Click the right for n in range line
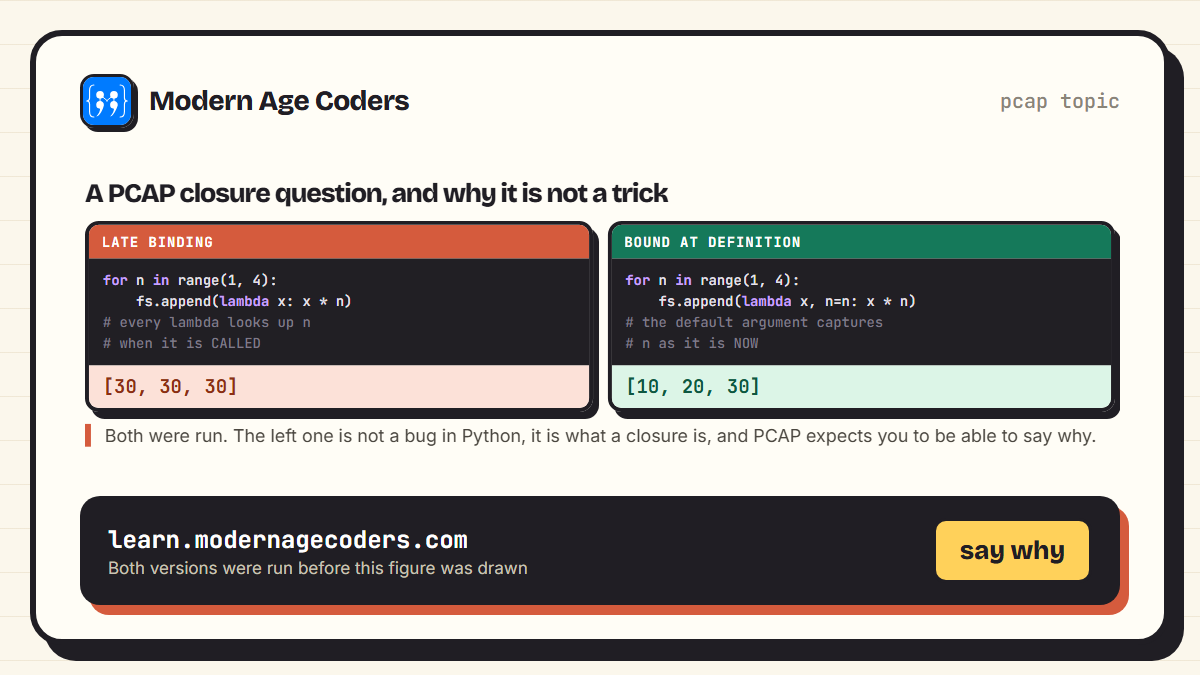This screenshot has height=675, width=1200. point(713,280)
